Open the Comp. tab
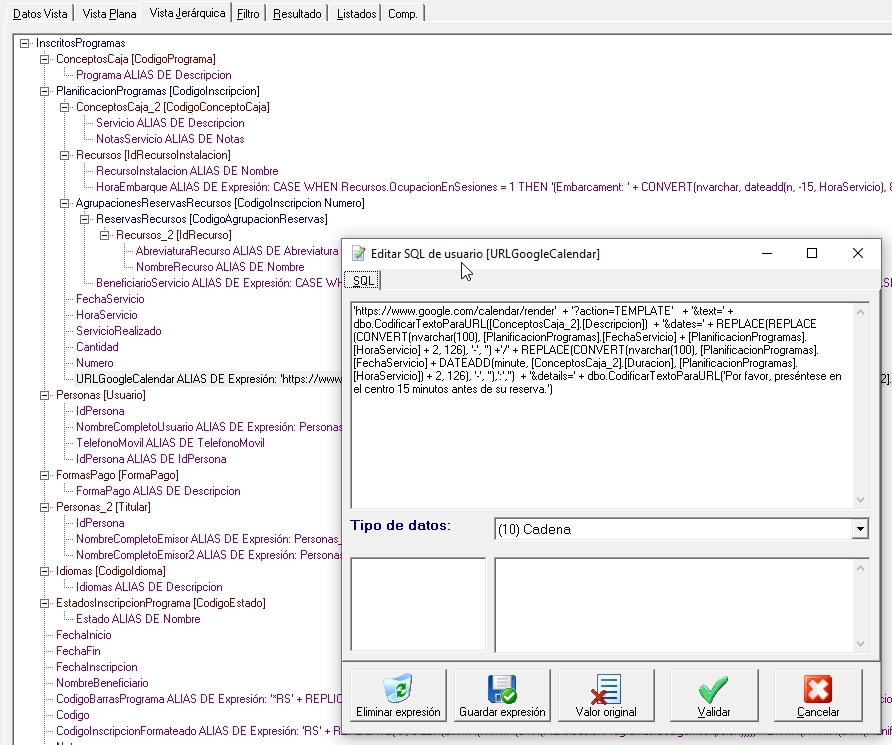The width and height of the screenshot is (892, 745). click(x=403, y=14)
